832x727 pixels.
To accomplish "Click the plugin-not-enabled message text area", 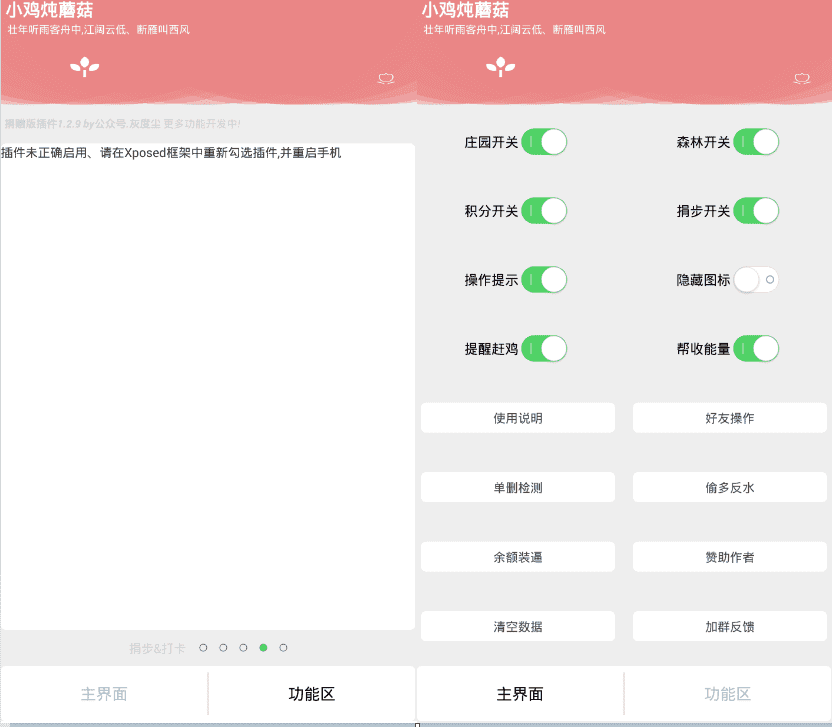I will (208, 386).
